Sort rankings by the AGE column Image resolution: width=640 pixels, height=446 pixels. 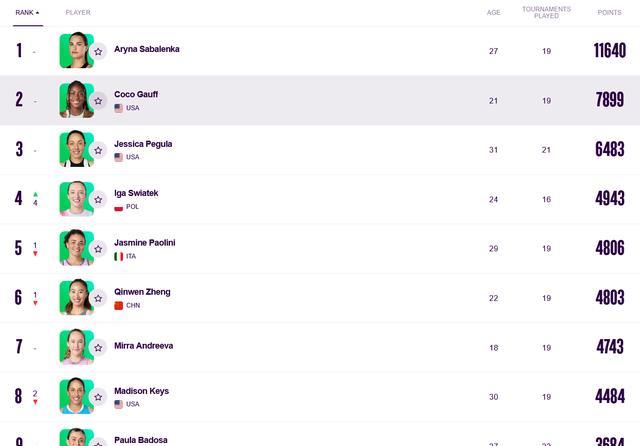493,13
